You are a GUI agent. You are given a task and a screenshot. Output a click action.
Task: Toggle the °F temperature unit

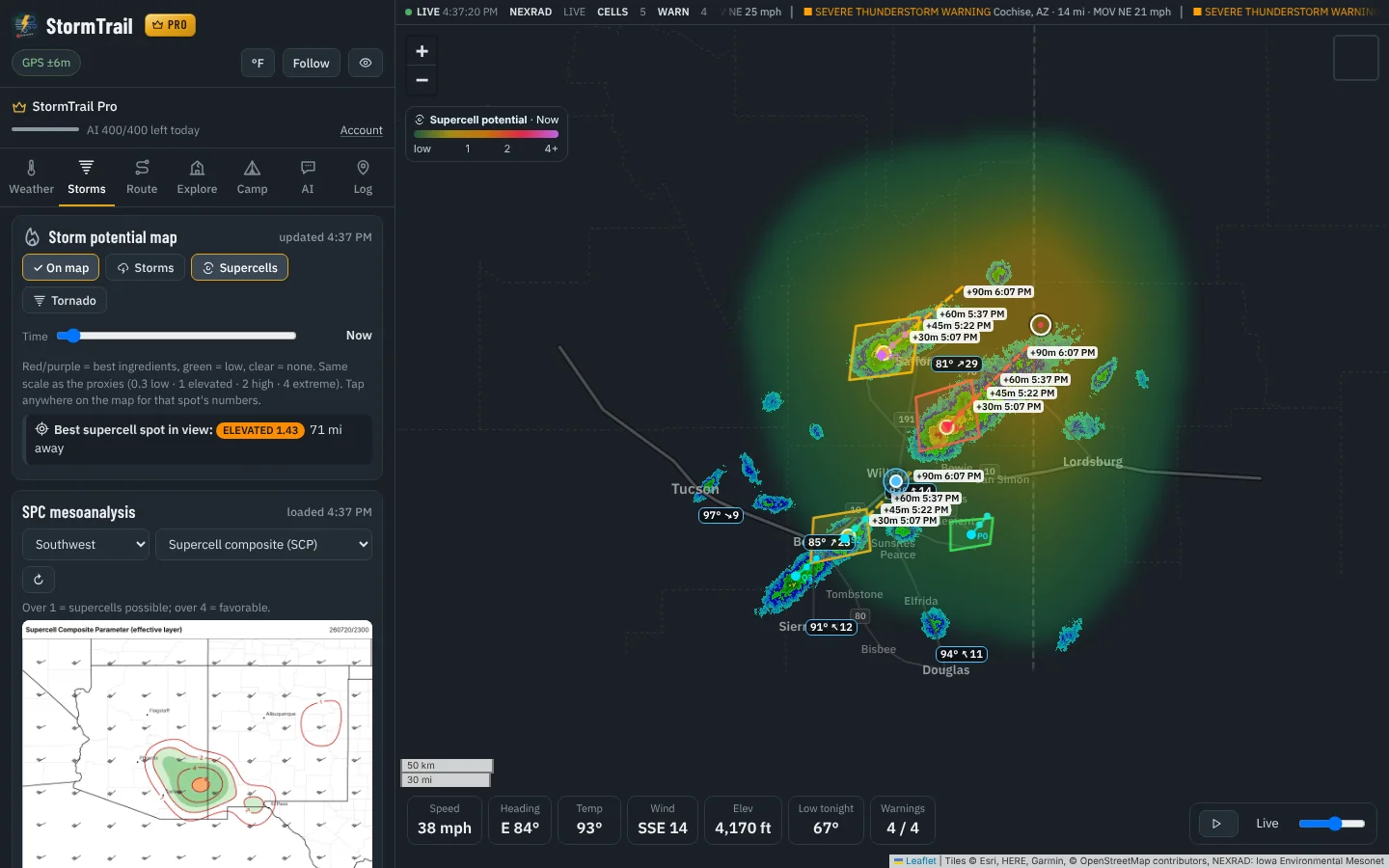(258, 63)
